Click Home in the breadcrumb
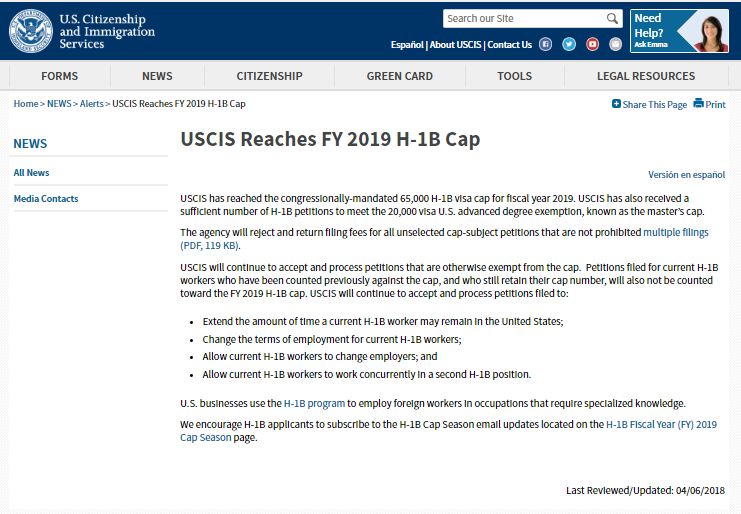 point(26,104)
